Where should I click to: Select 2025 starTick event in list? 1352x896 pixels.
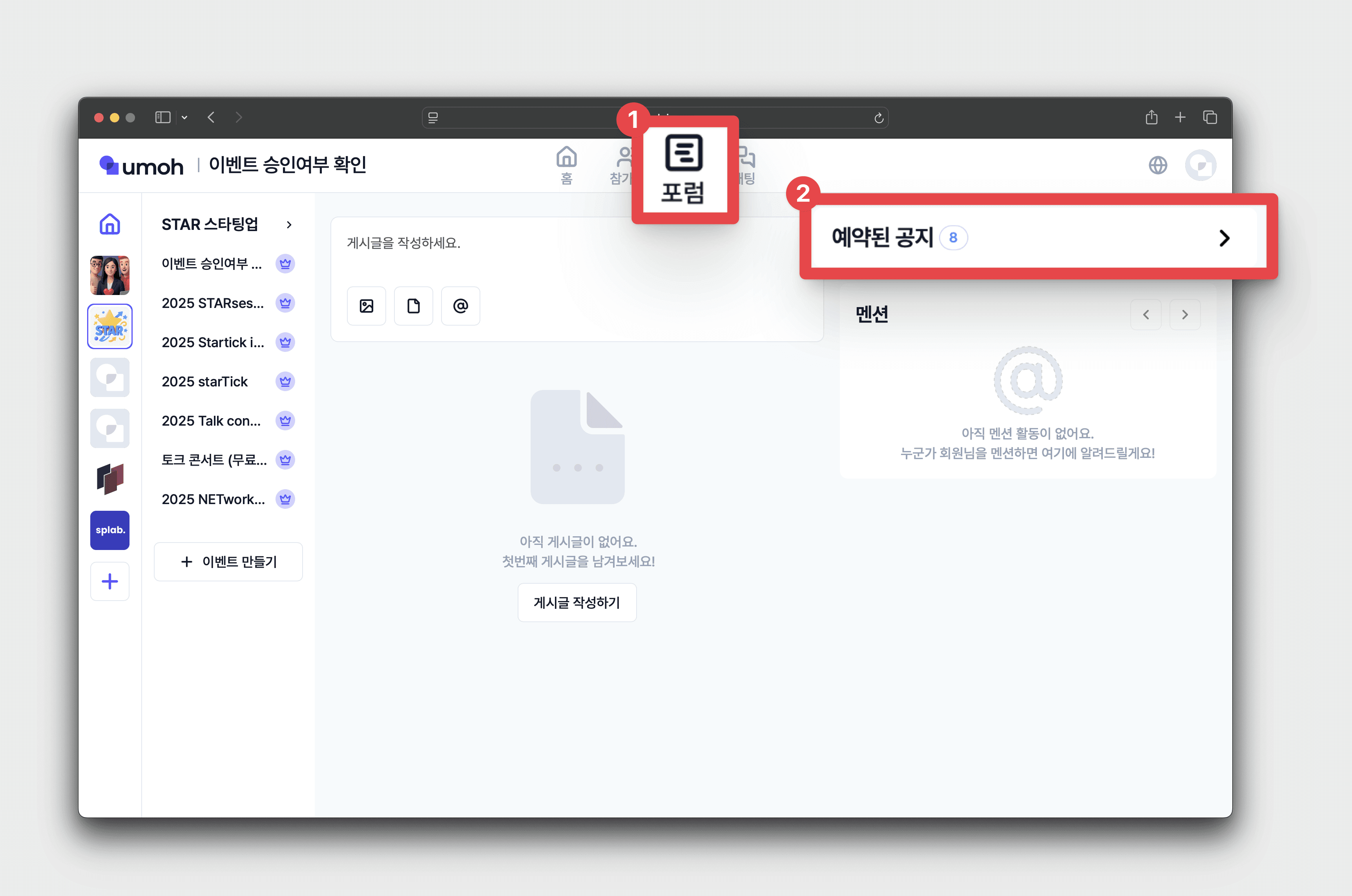click(x=204, y=382)
